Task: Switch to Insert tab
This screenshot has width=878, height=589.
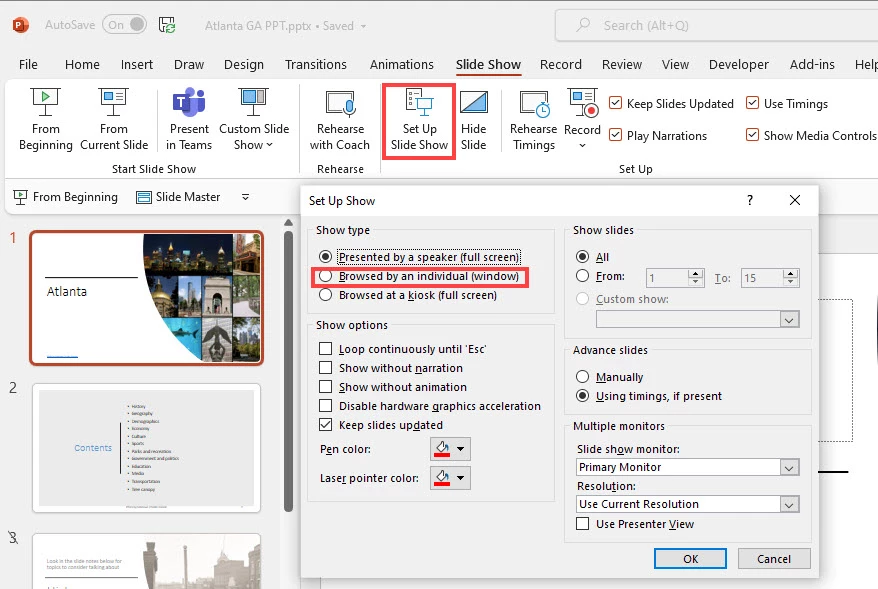Action: tap(137, 64)
